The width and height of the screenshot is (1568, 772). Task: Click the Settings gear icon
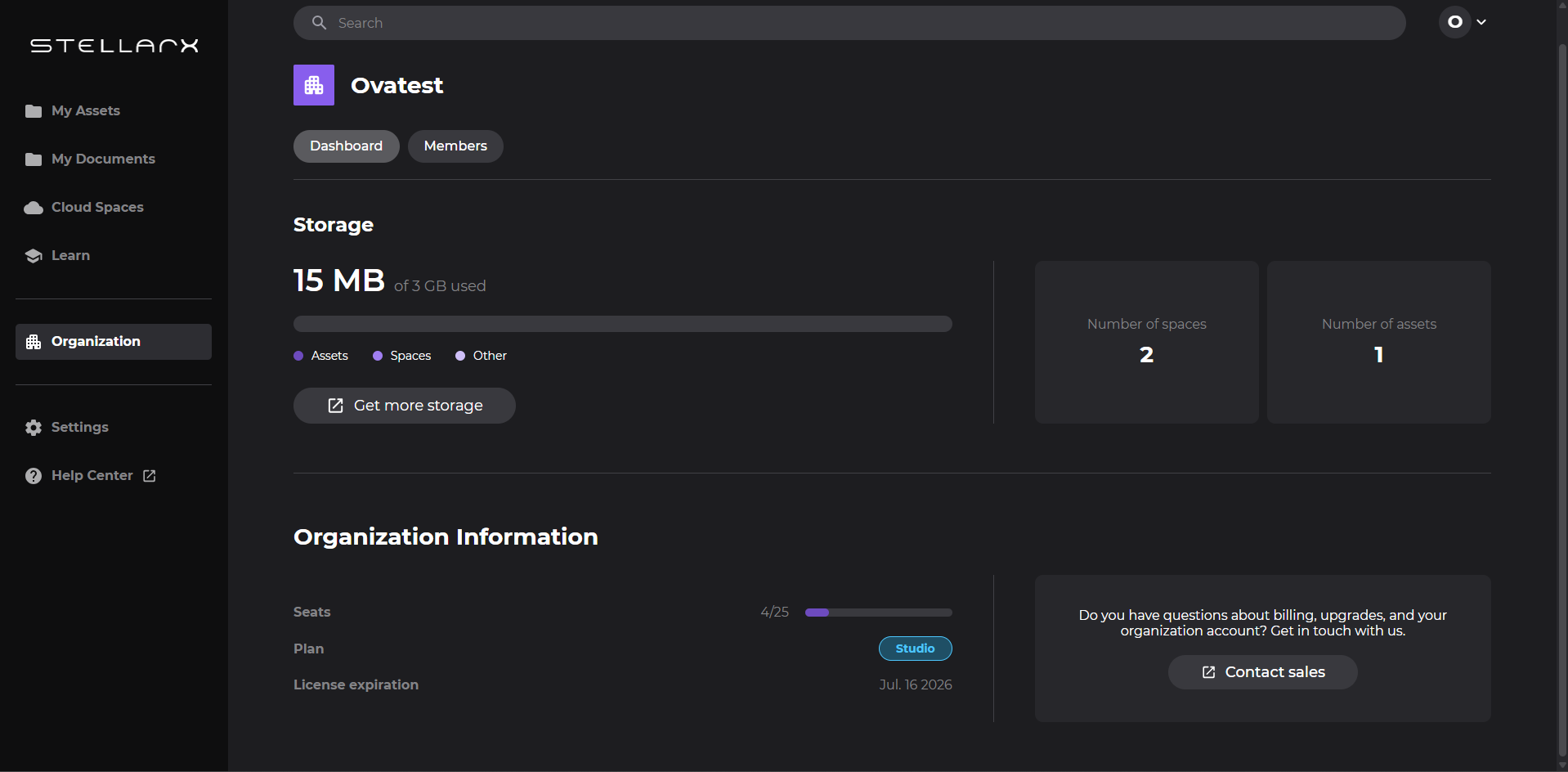[x=34, y=428]
